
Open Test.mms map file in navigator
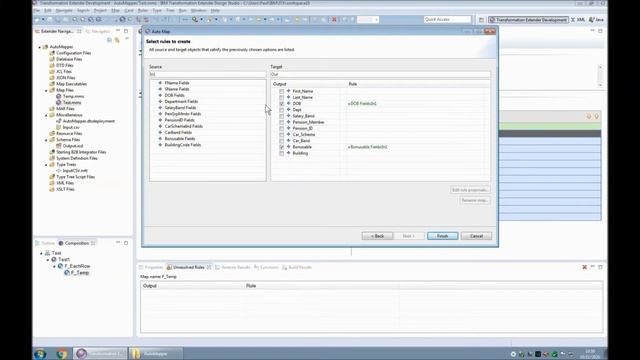pos(72,102)
